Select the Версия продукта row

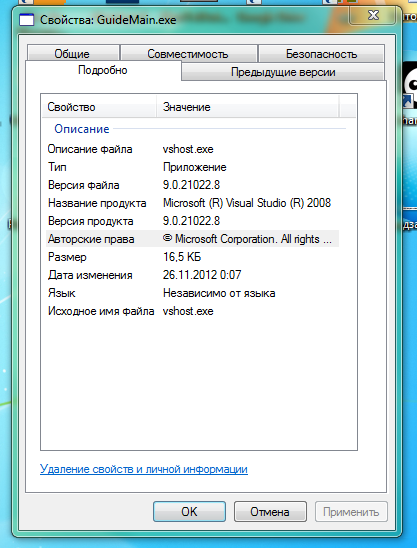pyautogui.click(x=193, y=221)
